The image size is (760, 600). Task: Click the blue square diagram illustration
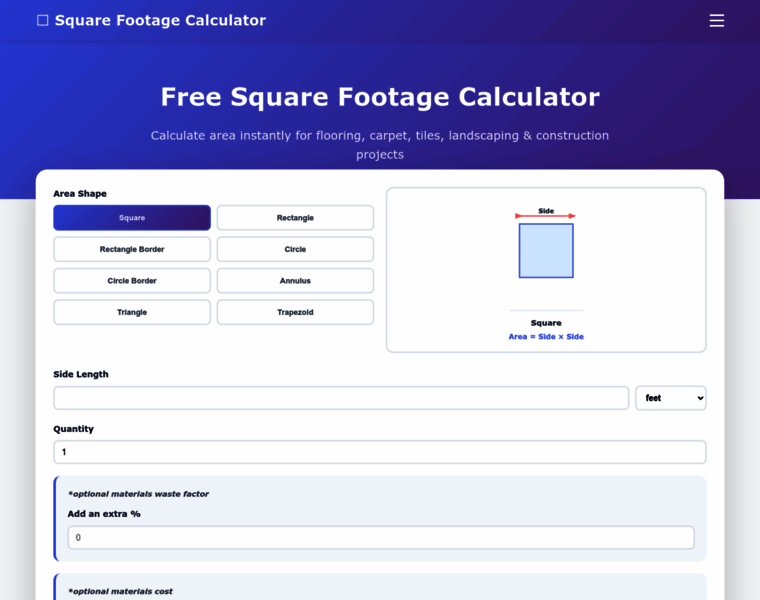click(546, 251)
